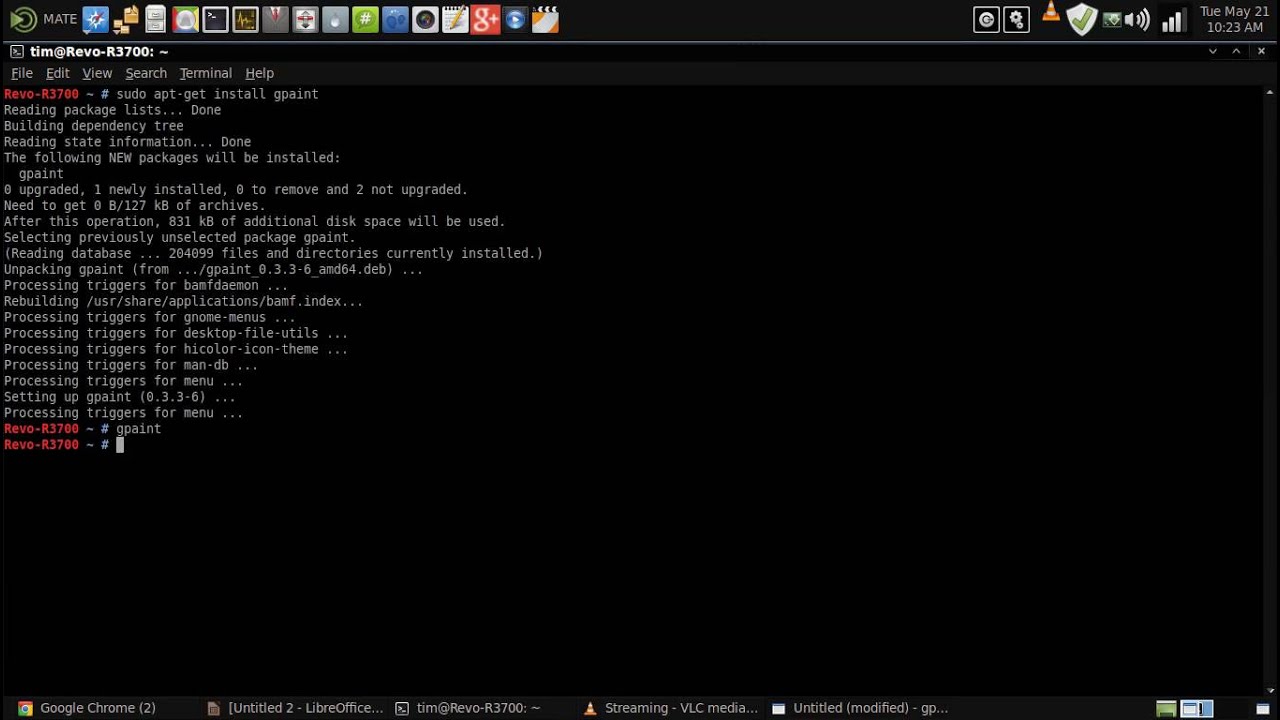Click the 'Rebuilding /usr/share/applications/bamf.index...' line
The height and width of the screenshot is (720, 1280).
[x=183, y=301]
